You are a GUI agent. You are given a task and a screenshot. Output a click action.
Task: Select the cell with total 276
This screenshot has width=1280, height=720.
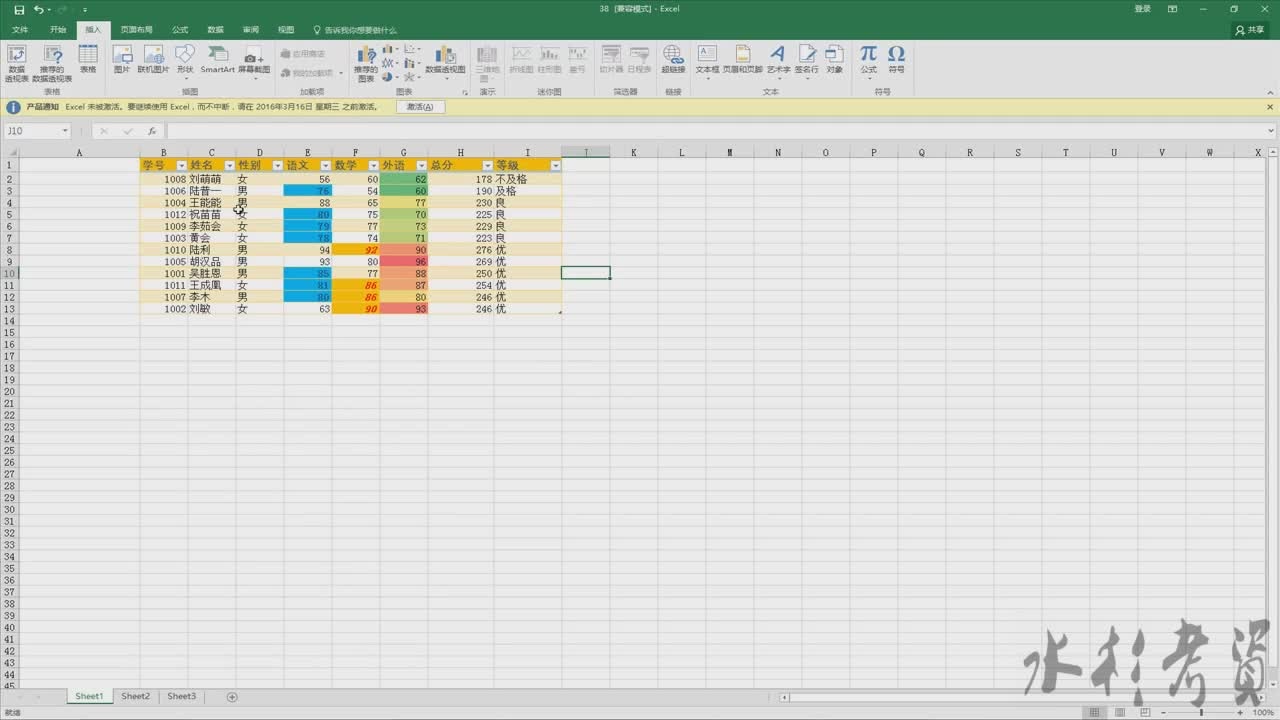tap(461, 250)
